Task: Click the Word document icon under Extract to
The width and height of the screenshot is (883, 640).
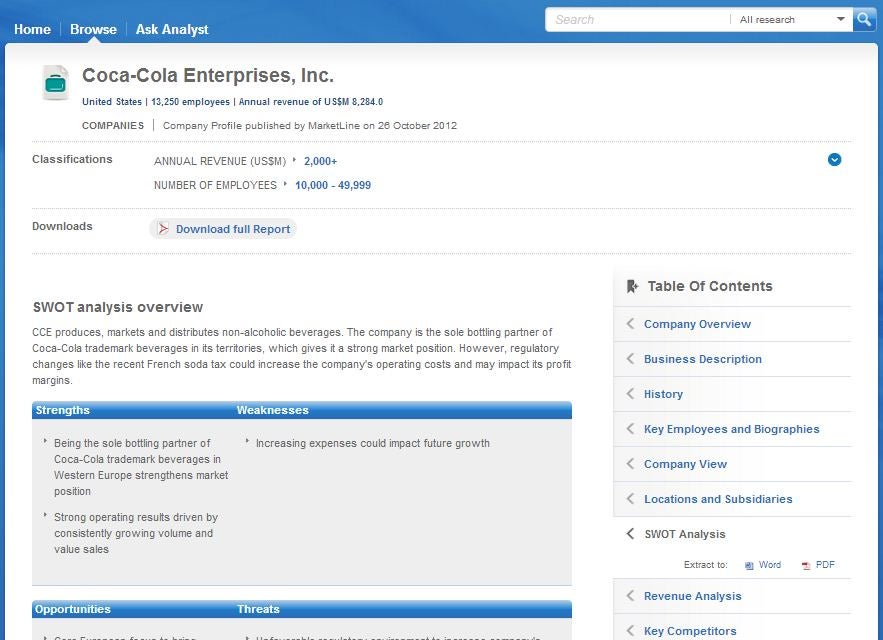Action: 749,566
